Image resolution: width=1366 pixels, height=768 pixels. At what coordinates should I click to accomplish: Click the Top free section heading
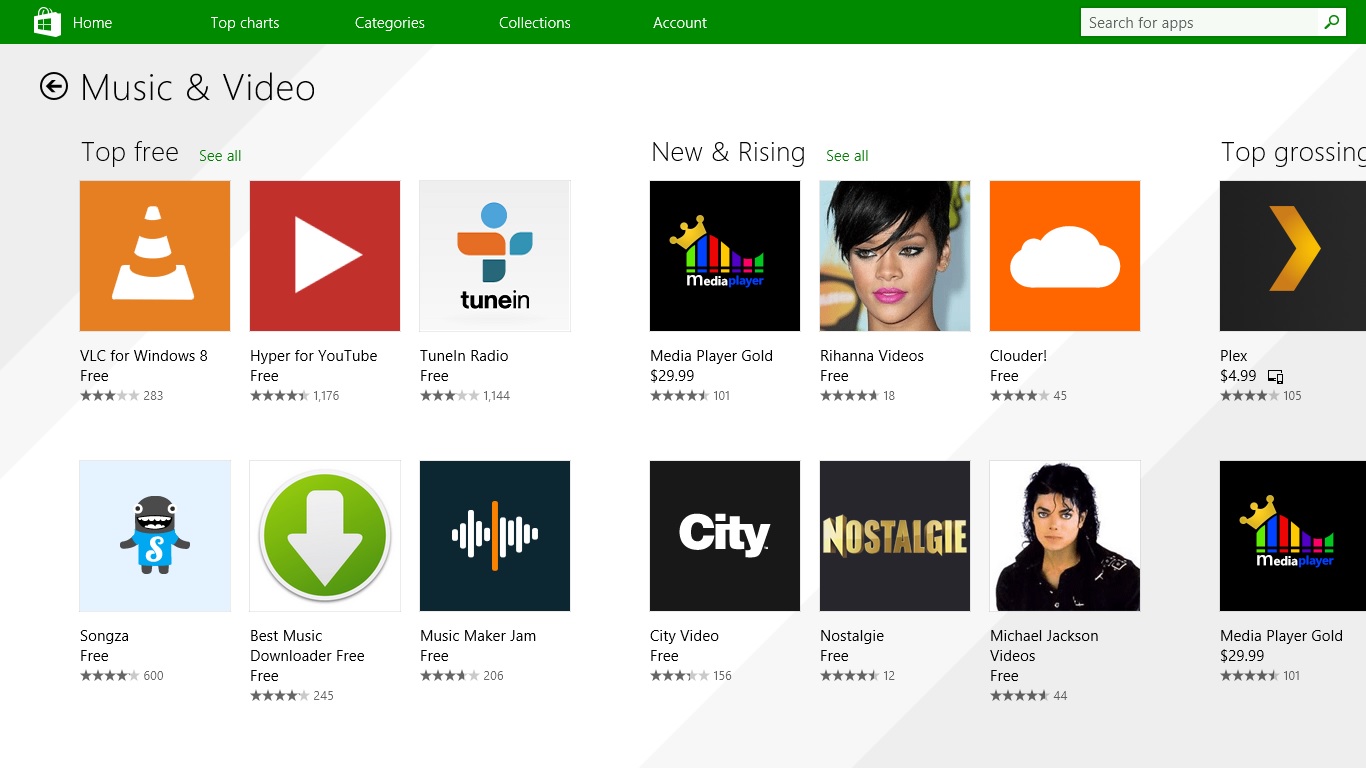[130, 152]
